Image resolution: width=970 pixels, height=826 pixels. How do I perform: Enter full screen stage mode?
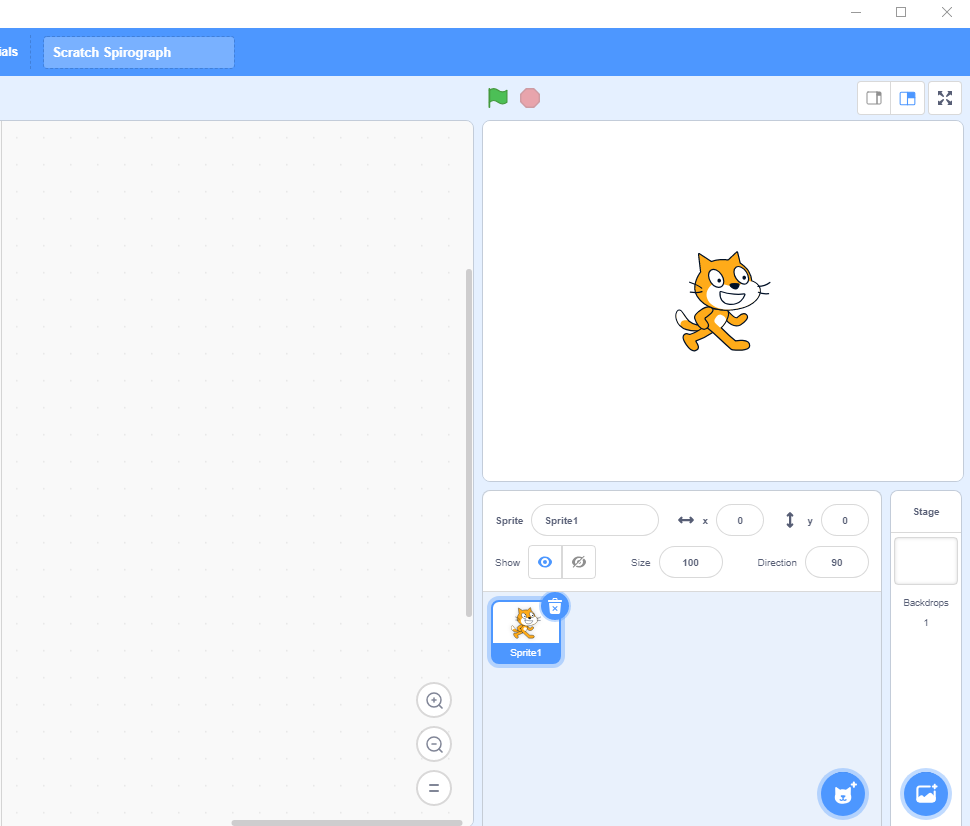[945, 98]
